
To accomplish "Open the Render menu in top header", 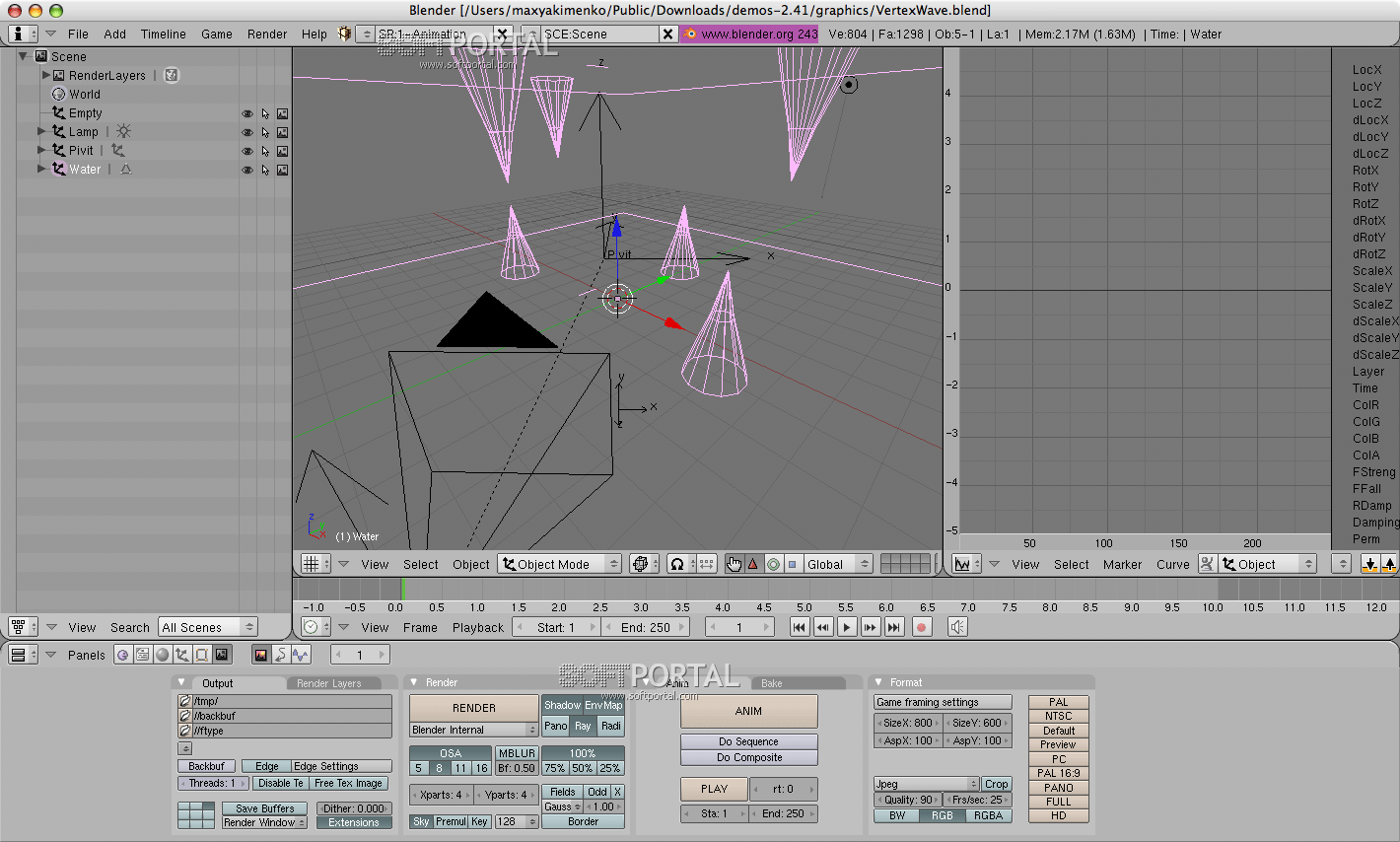I will click(267, 34).
